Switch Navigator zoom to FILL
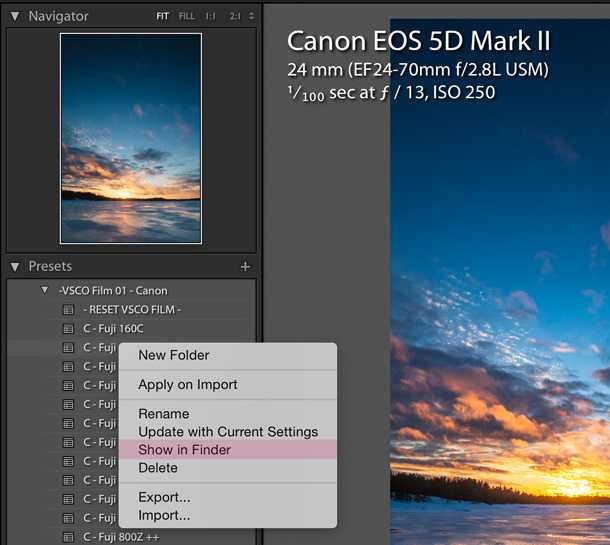 pos(187,16)
